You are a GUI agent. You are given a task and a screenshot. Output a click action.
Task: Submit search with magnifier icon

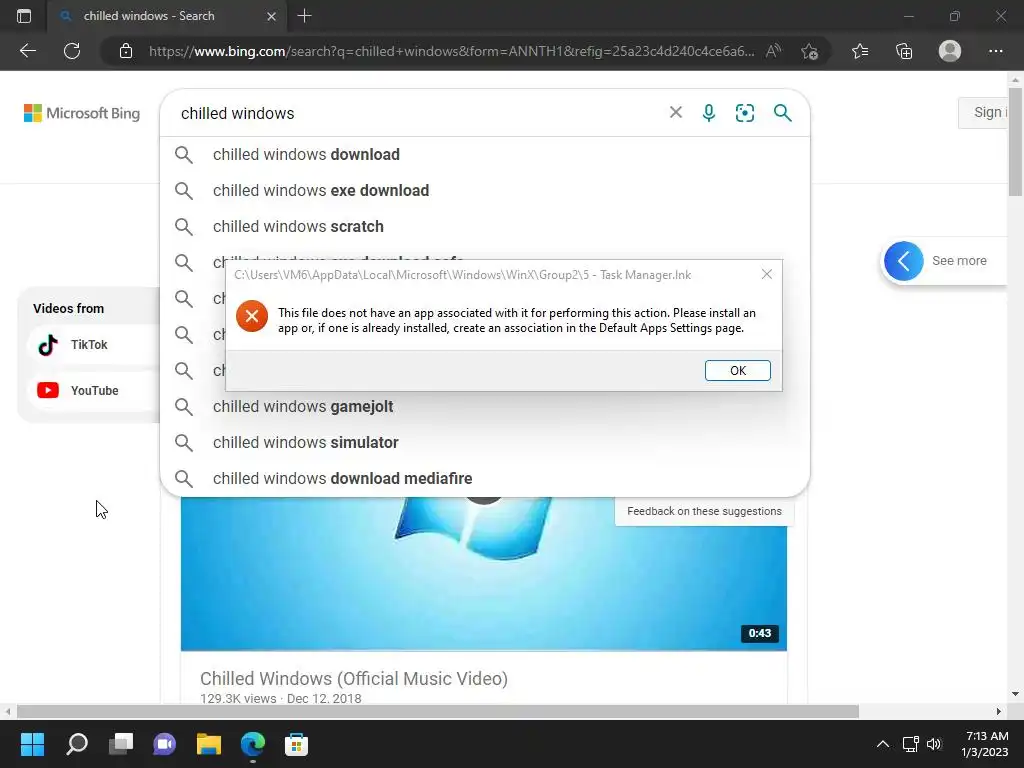782,113
